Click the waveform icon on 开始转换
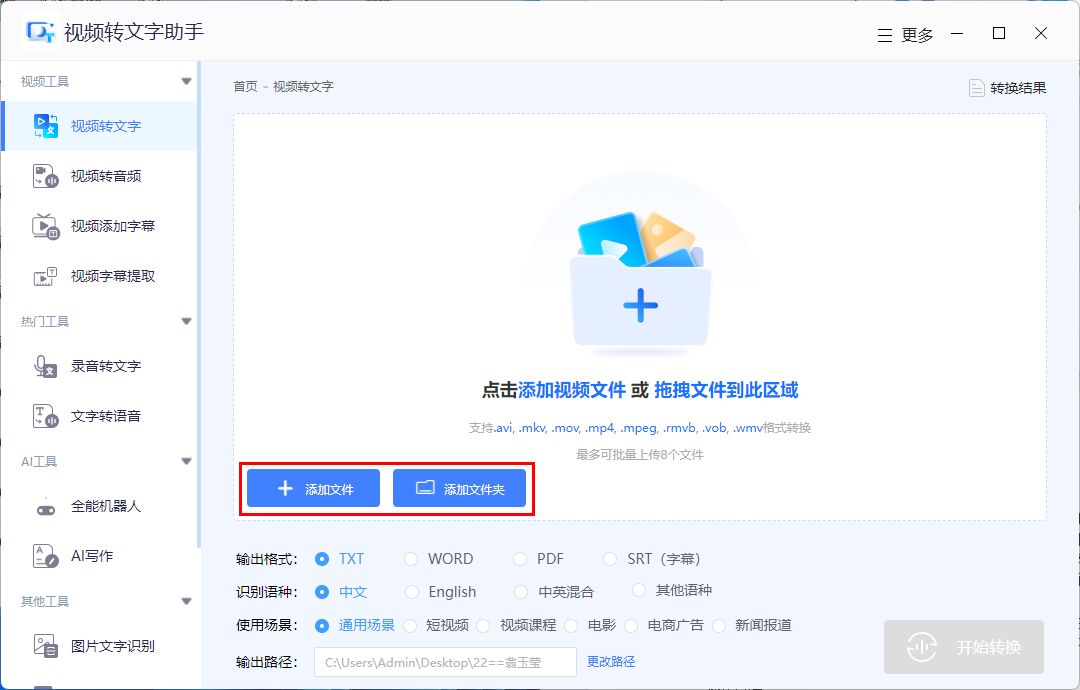1080x690 pixels. point(922,647)
